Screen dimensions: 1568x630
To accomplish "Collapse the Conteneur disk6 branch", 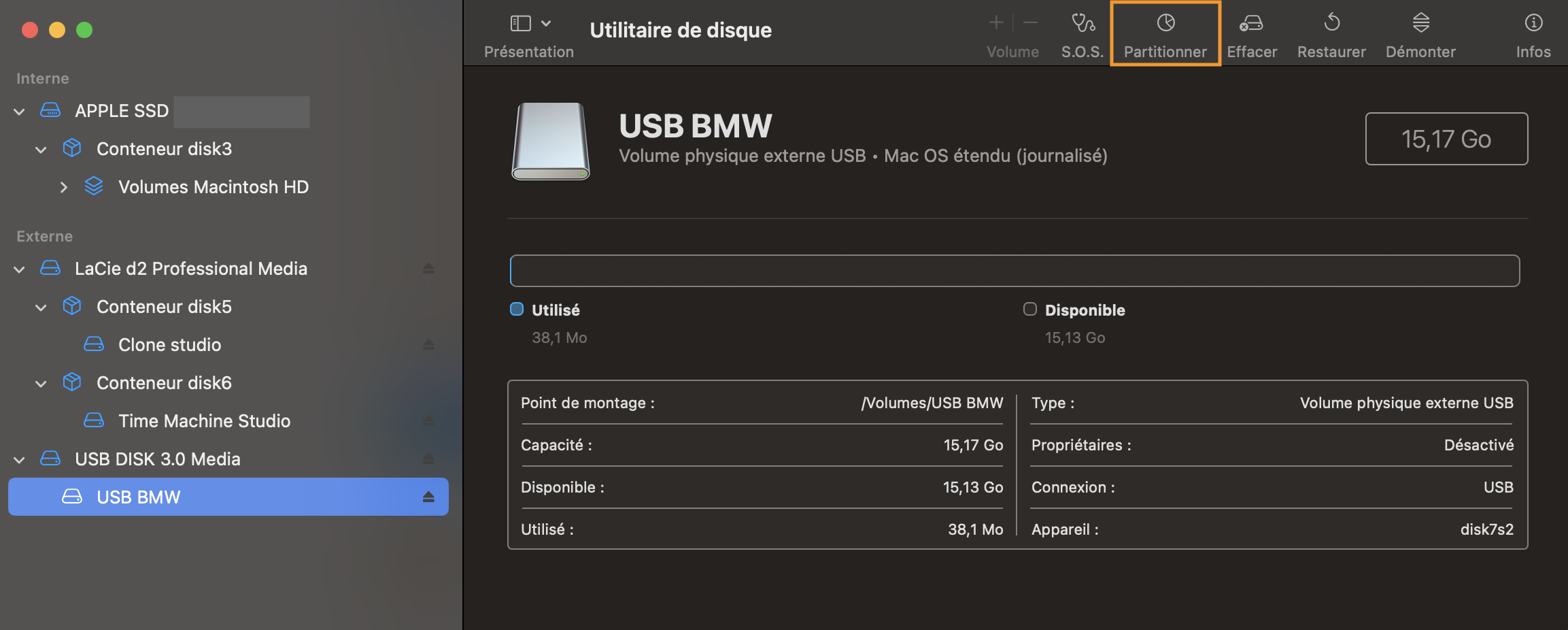I will point(41,384).
